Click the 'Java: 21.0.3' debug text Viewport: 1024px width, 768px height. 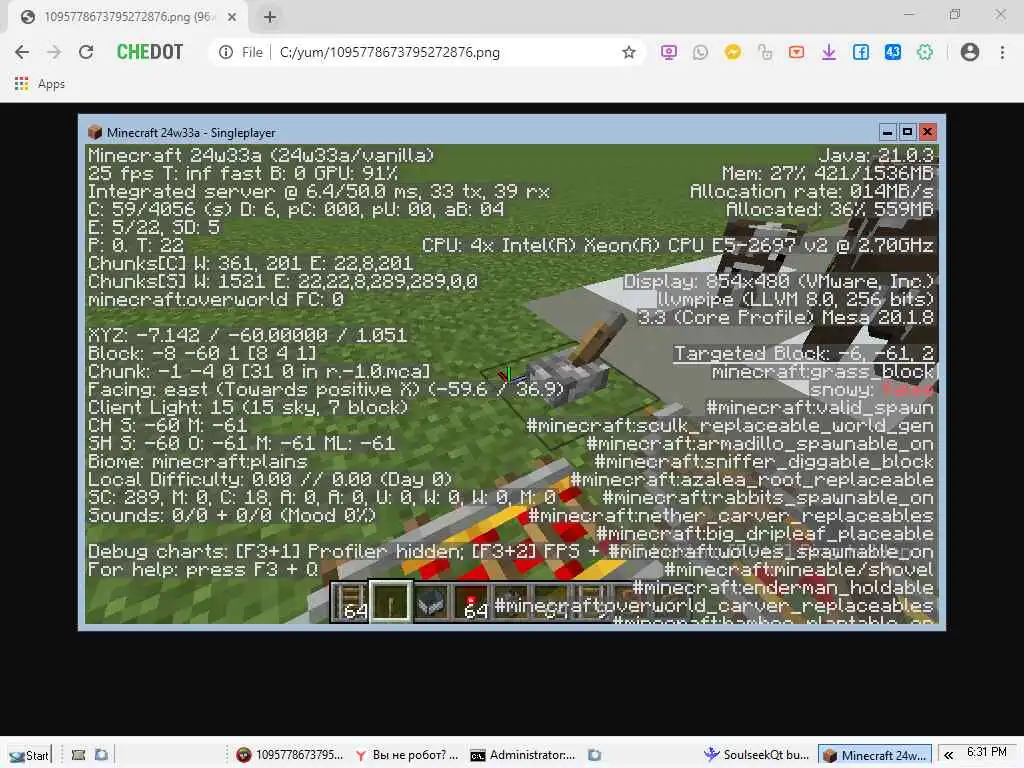tap(876, 155)
